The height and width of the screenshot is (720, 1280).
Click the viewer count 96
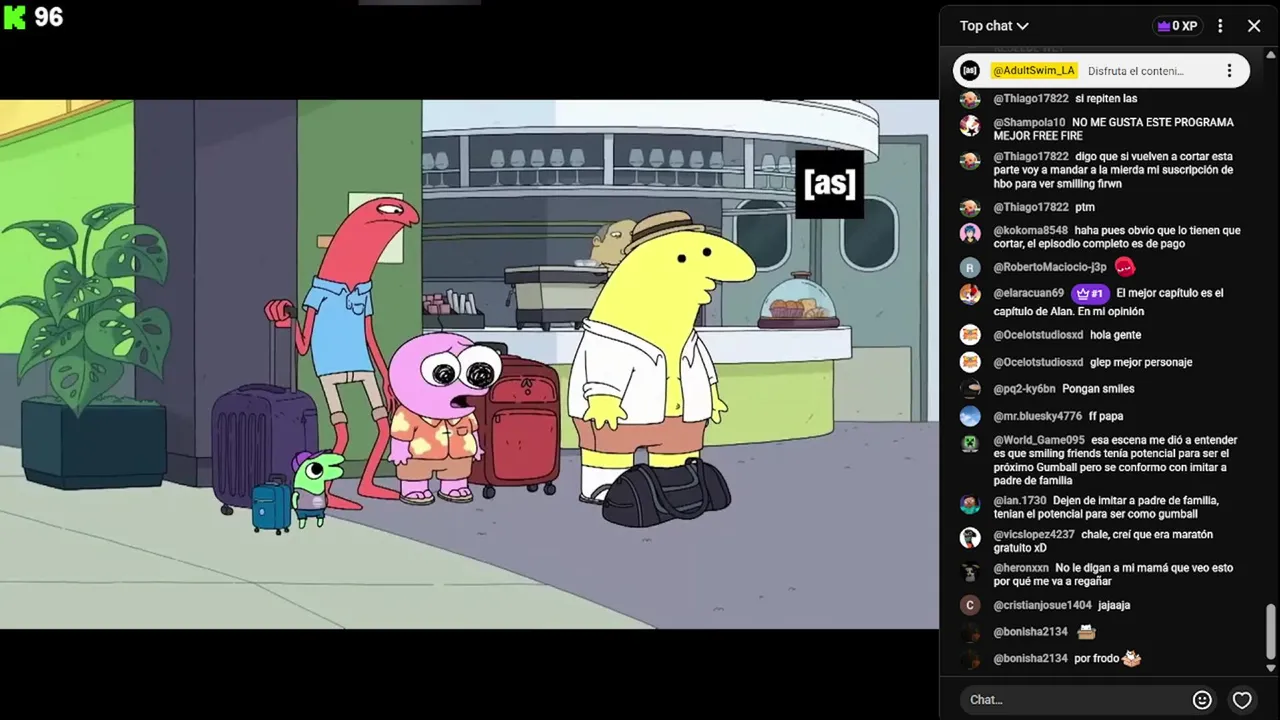click(48, 17)
